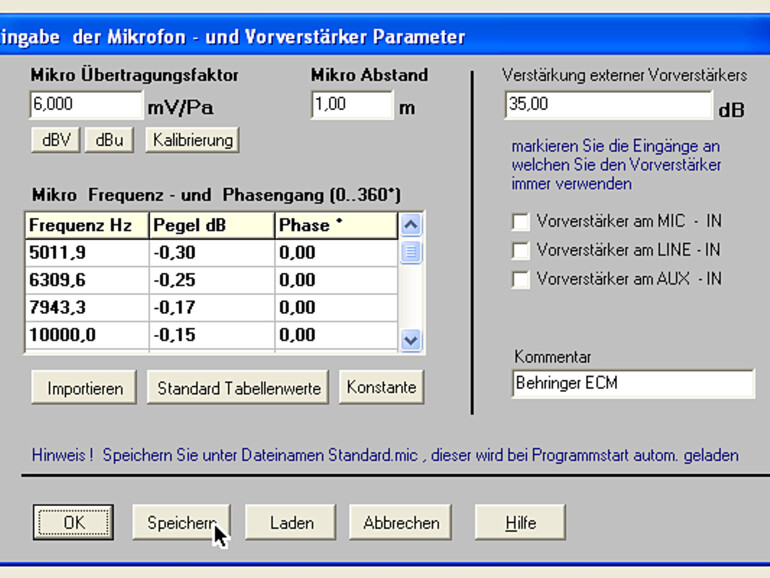Open the Kalibrierung calibration button

(x=193, y=140)
